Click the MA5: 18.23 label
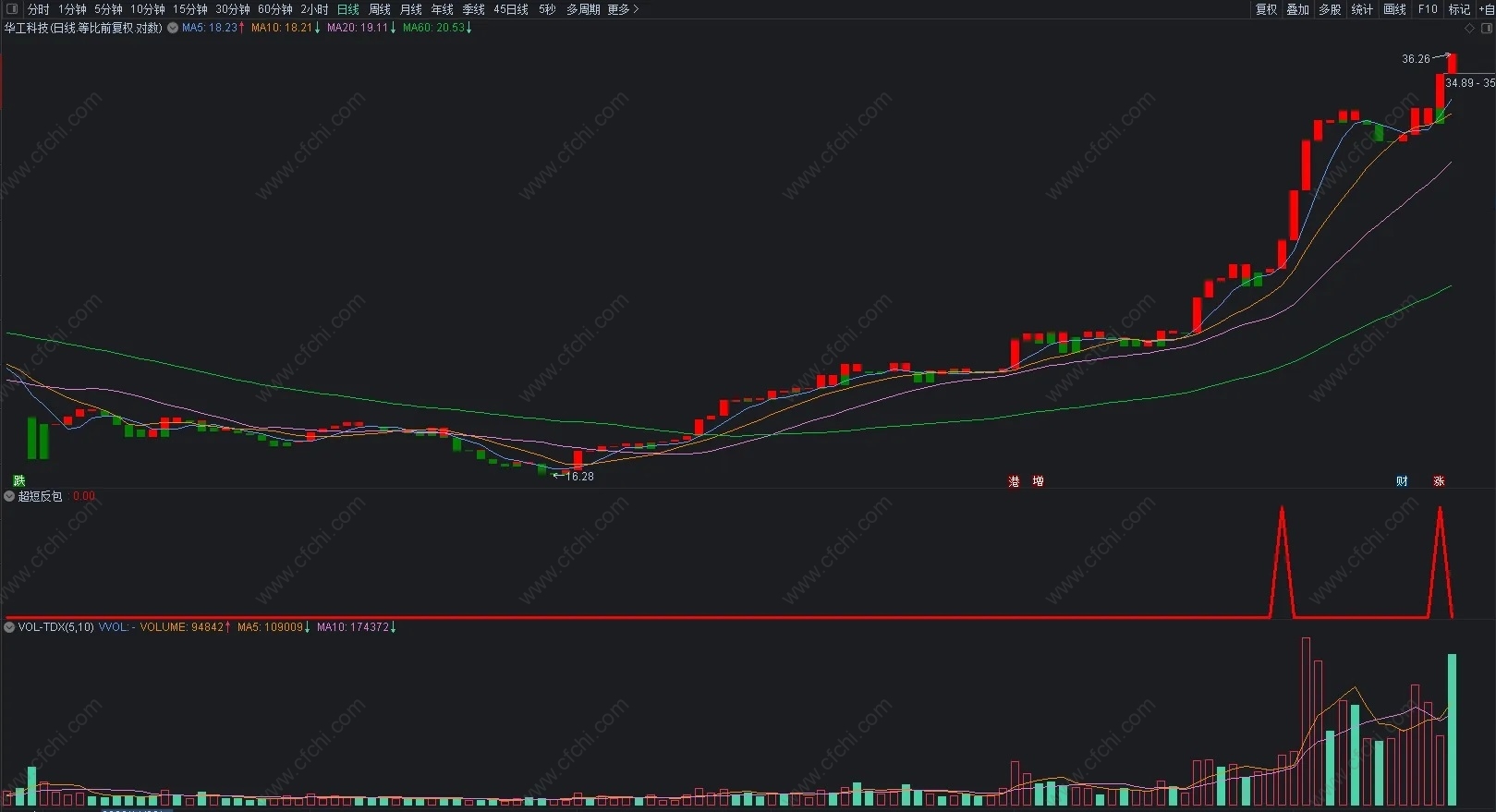Screen dimensions: 1496x812 coord(213,28)
